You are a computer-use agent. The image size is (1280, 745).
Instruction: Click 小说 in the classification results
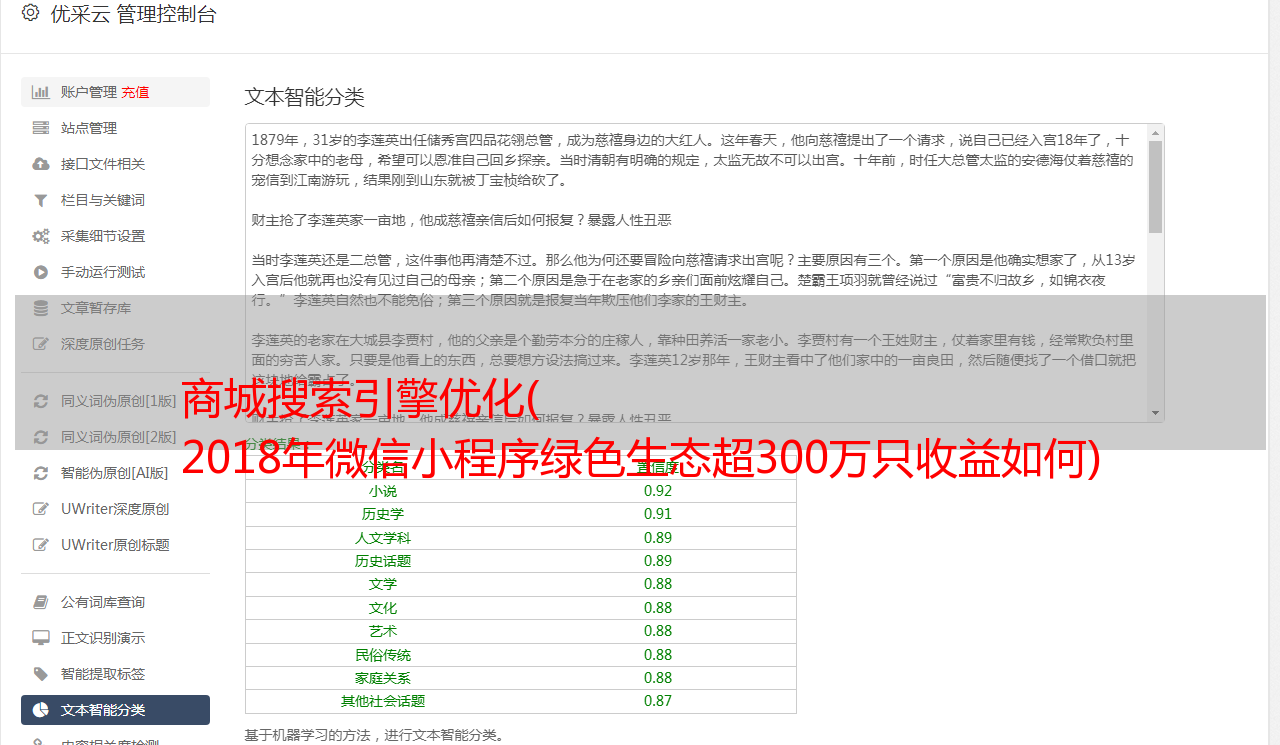pyautogui.click(x=383, y=491)
